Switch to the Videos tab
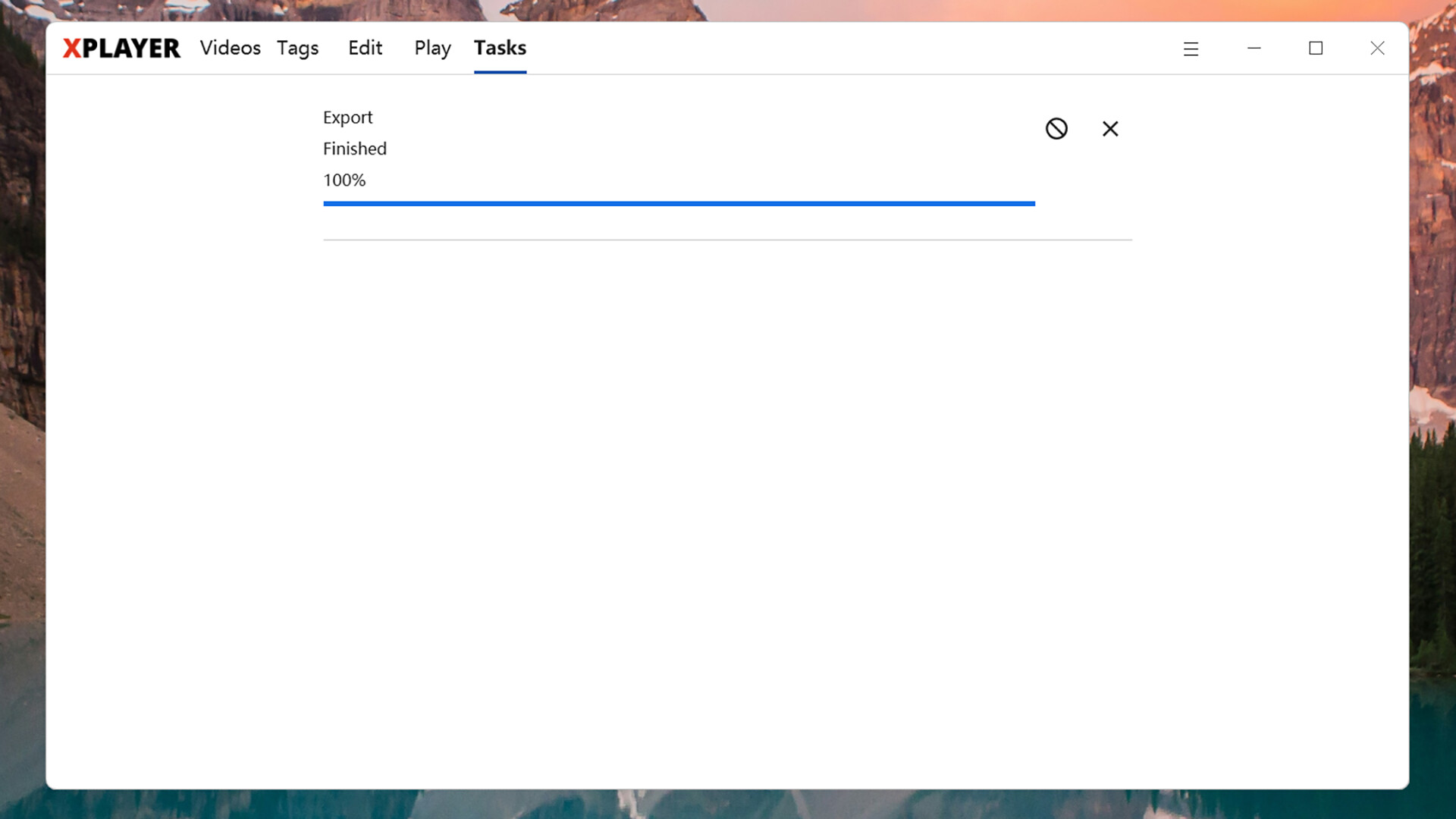1456x819 pixels. pyautogui.click(x=230, y=48)
